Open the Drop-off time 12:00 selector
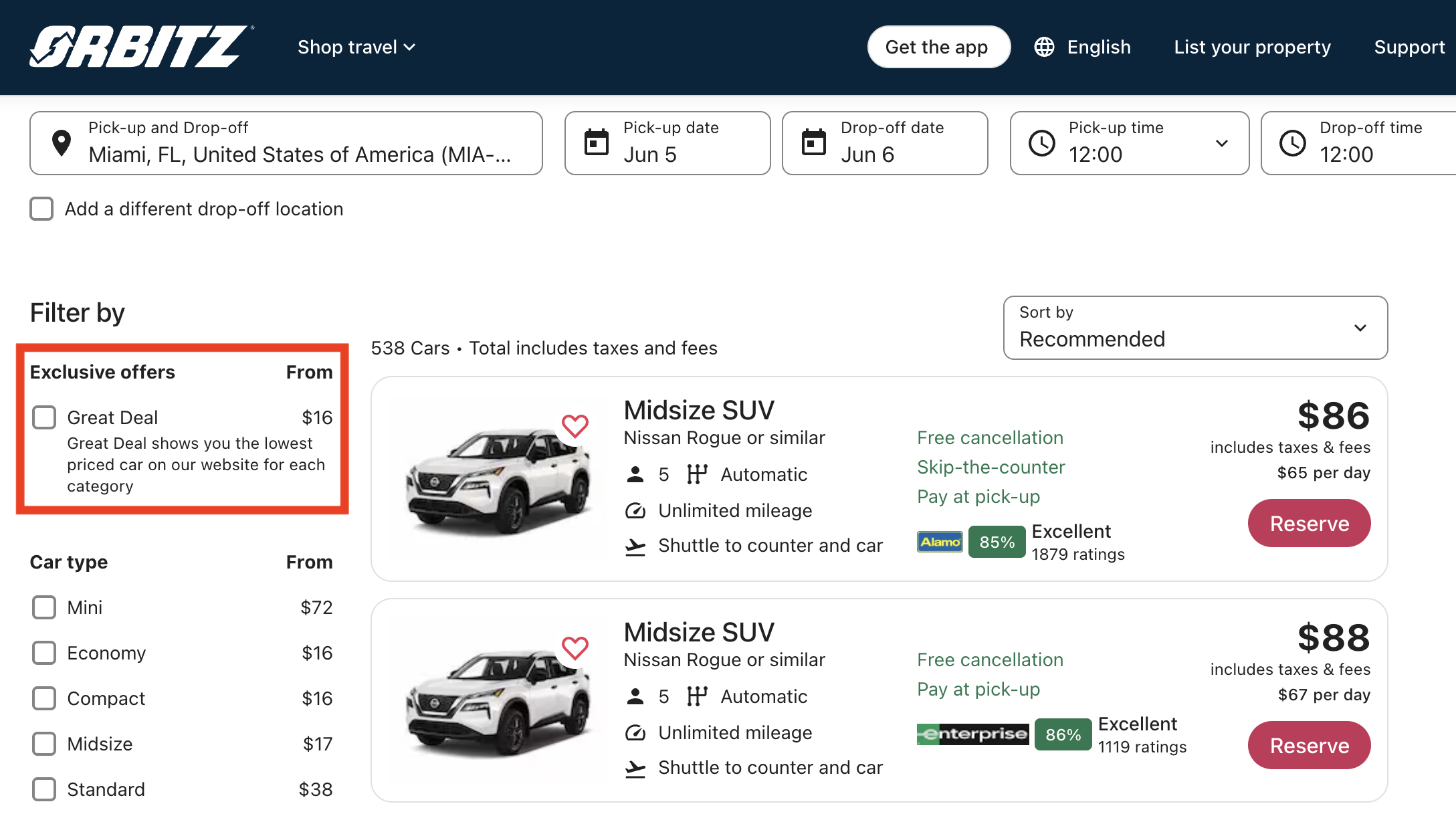This screenshot has width=1456, height=816. 1358,143
